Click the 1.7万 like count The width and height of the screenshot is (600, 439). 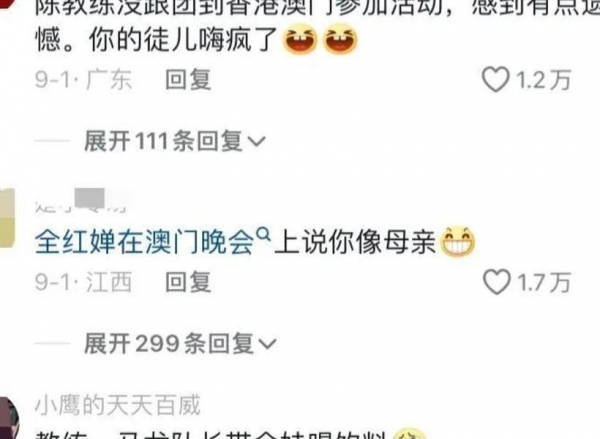coord(544,282)
